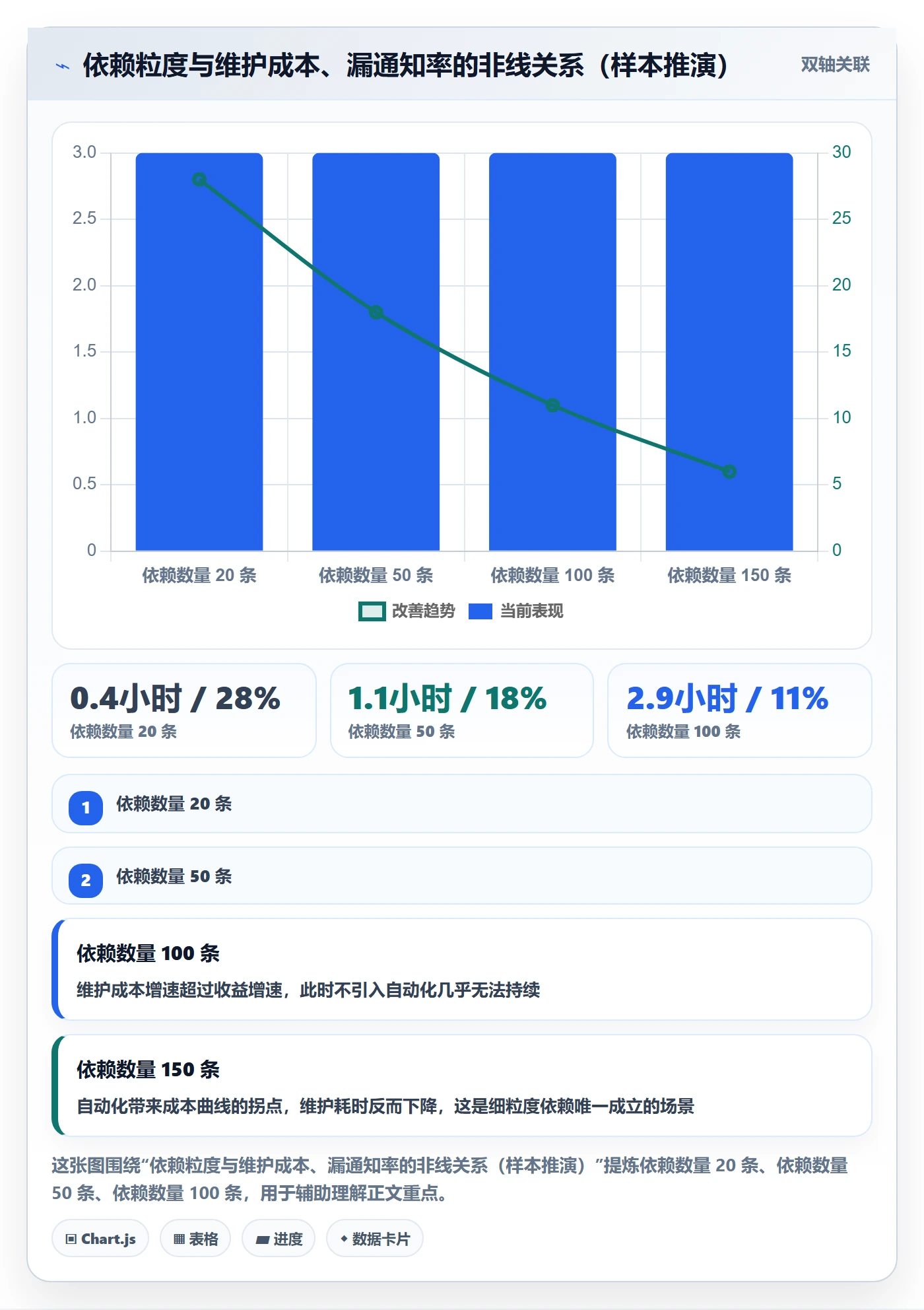Click the 依赖数量 100 条 note heading
924x1310 pixels.
148,953
